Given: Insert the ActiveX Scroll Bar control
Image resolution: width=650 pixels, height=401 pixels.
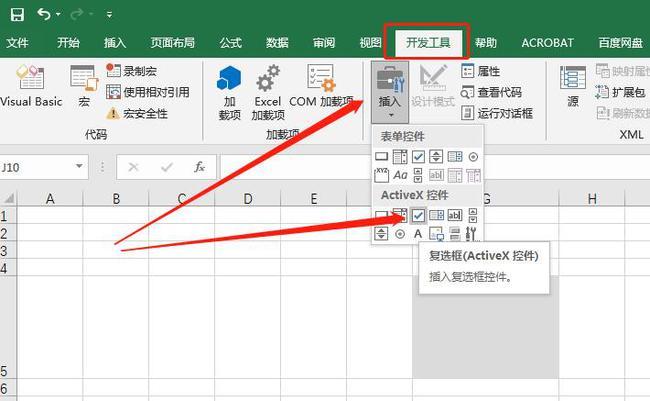Looking at the screenshot, I should point(473,215).
